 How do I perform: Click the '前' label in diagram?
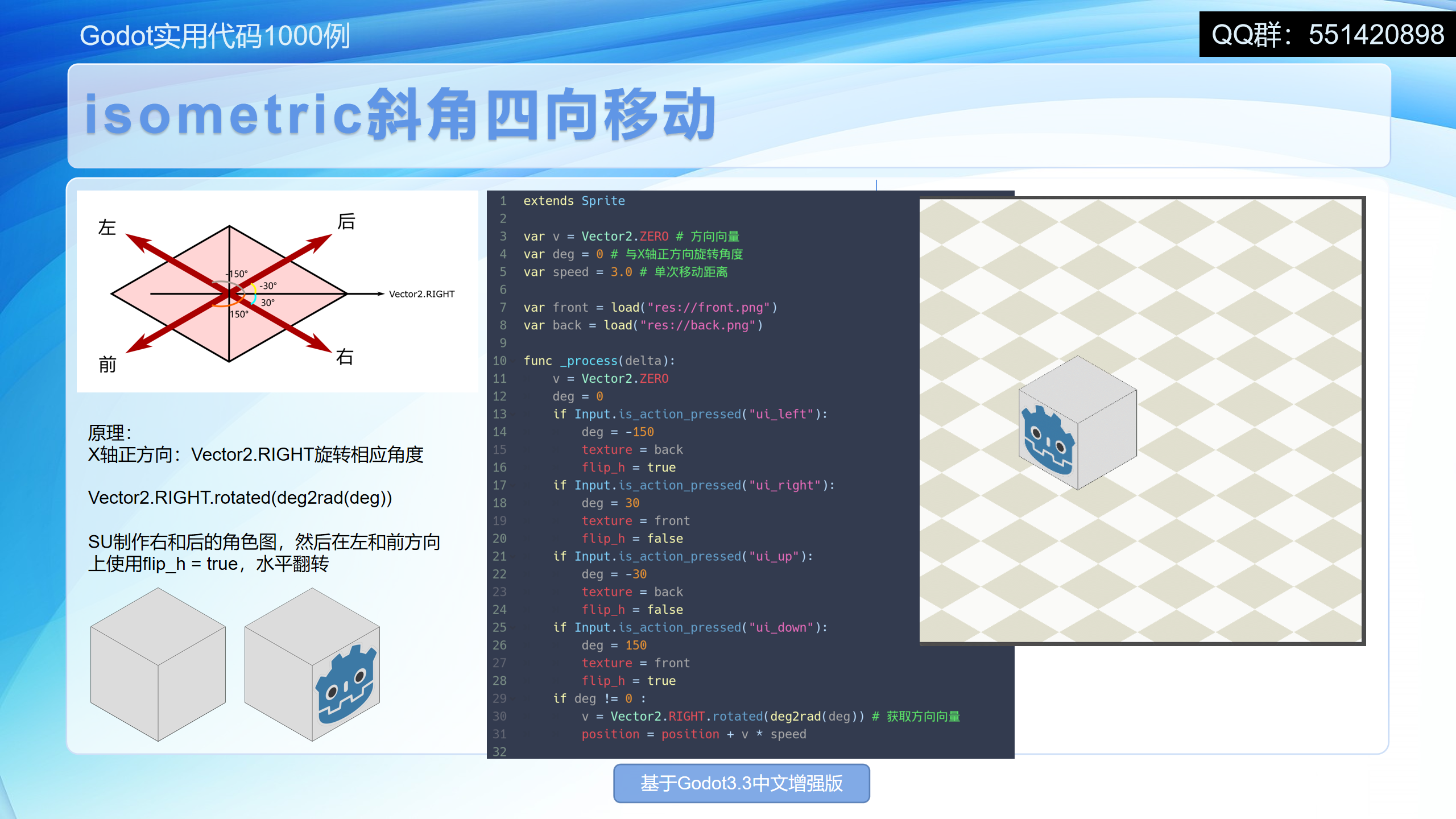[x=107, y=364]
